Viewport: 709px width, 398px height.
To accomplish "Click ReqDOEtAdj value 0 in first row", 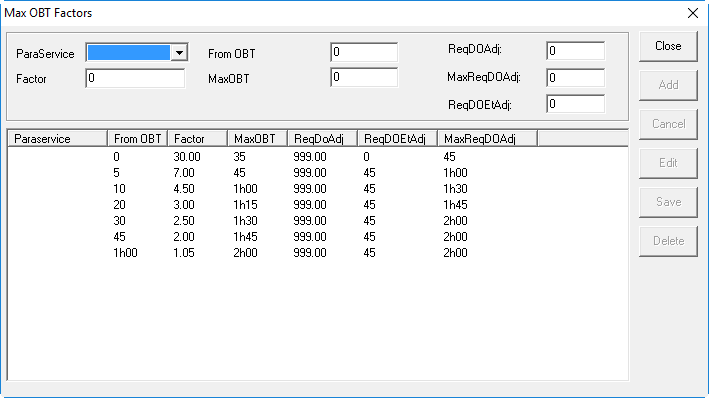I will (x=366, y=157).
